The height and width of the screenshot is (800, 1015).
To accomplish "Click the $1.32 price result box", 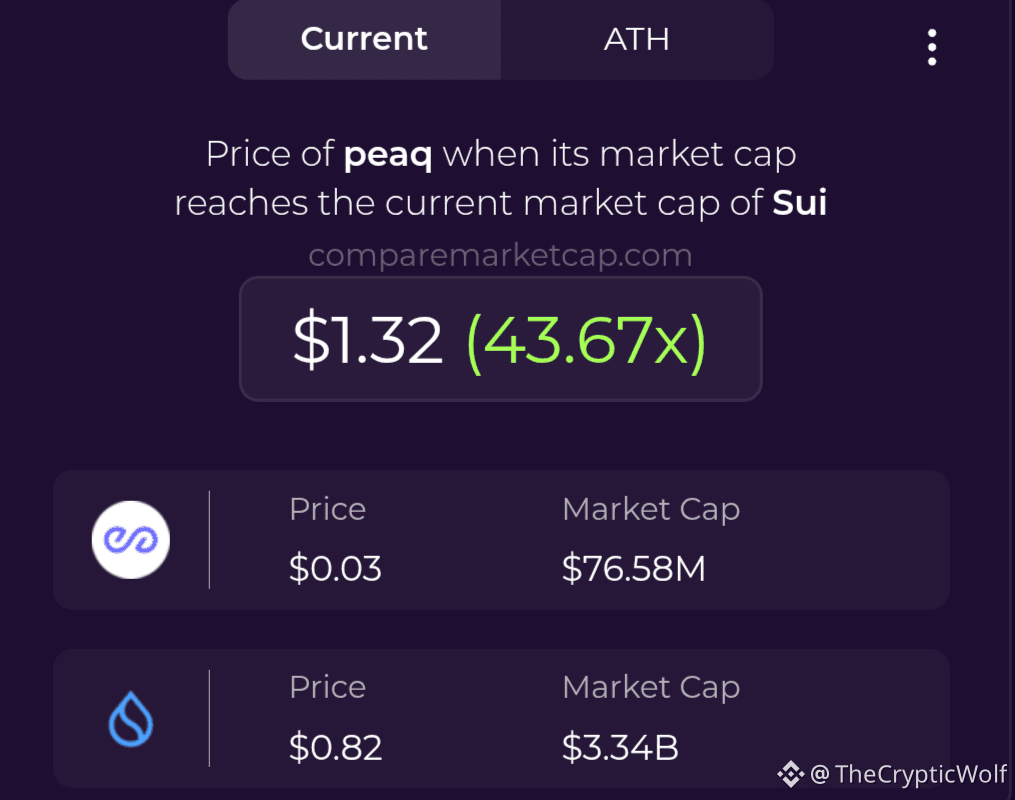I will [500, 339].
